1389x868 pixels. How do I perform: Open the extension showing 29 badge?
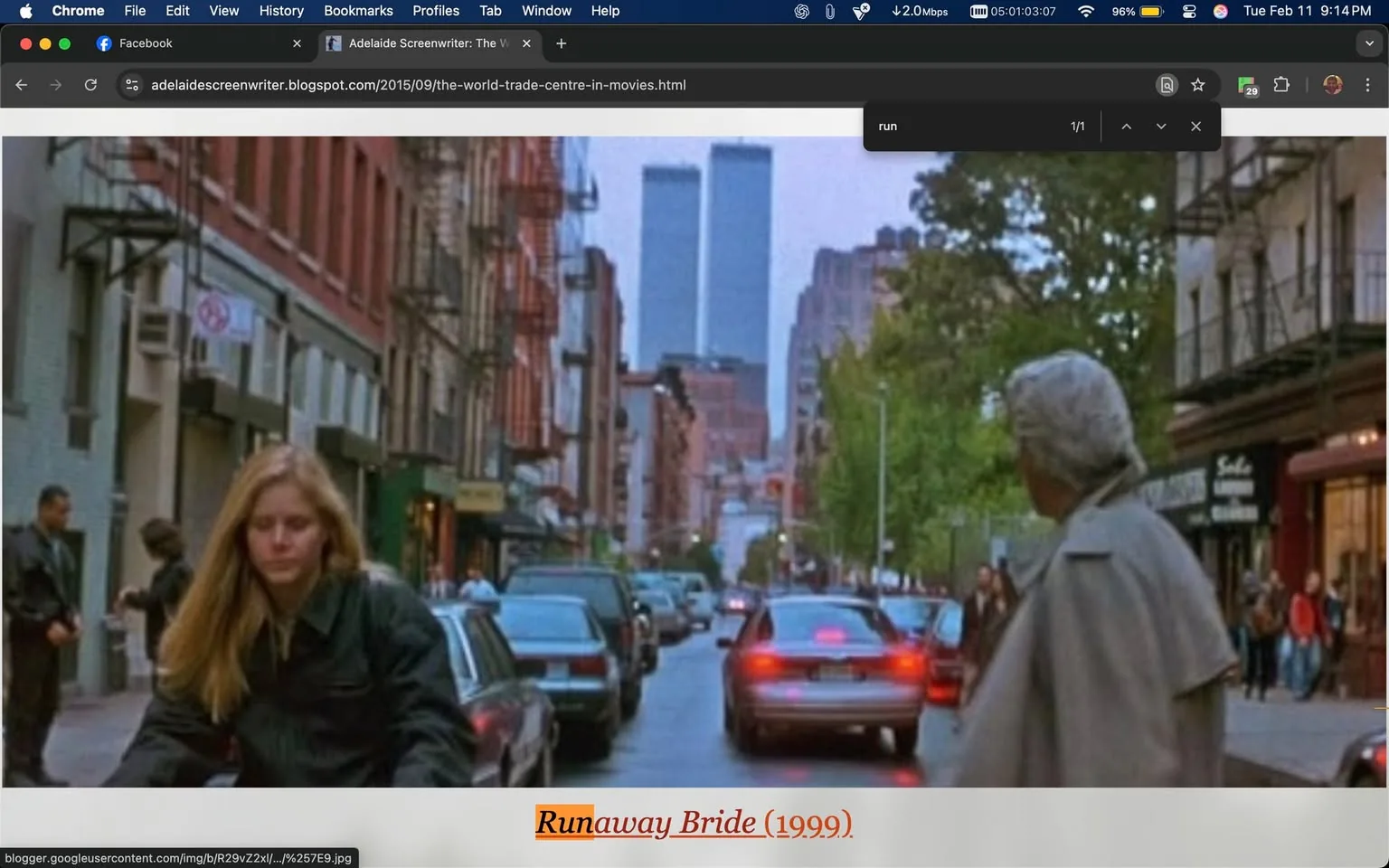(x=1246, y=84)
